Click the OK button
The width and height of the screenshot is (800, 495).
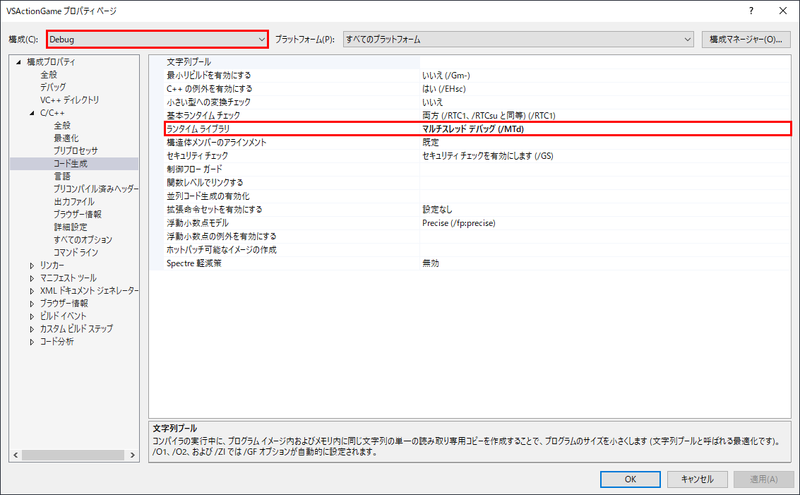630,479
